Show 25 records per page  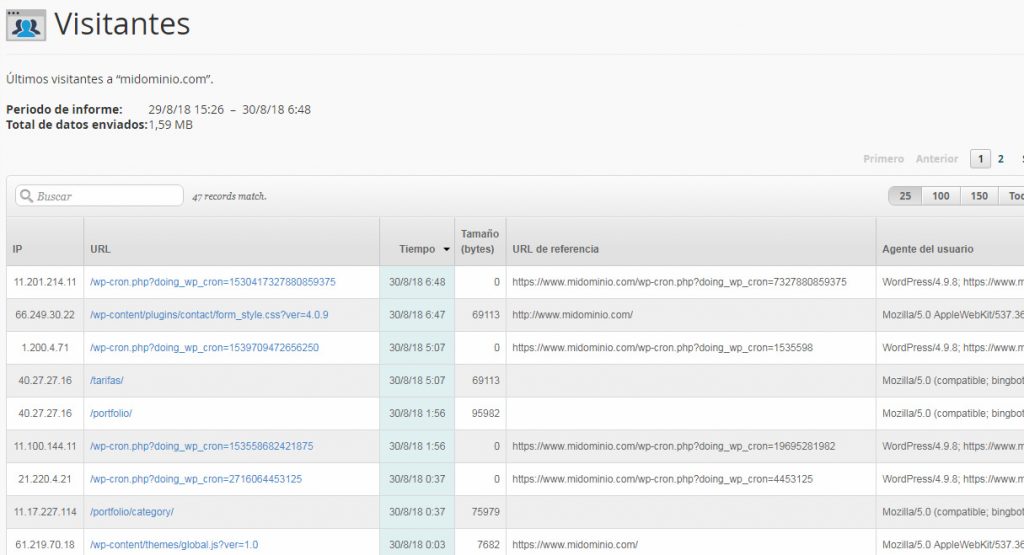905,196
